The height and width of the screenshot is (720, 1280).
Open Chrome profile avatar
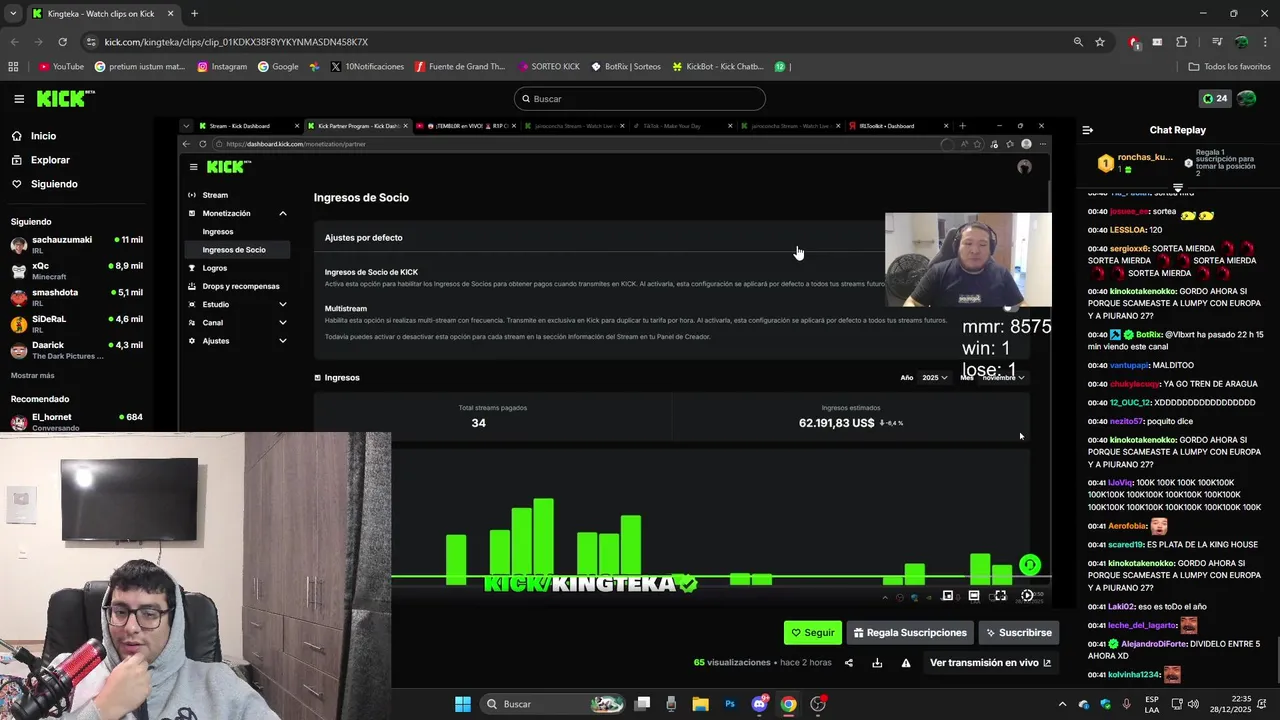click(x=1241, y=42)
